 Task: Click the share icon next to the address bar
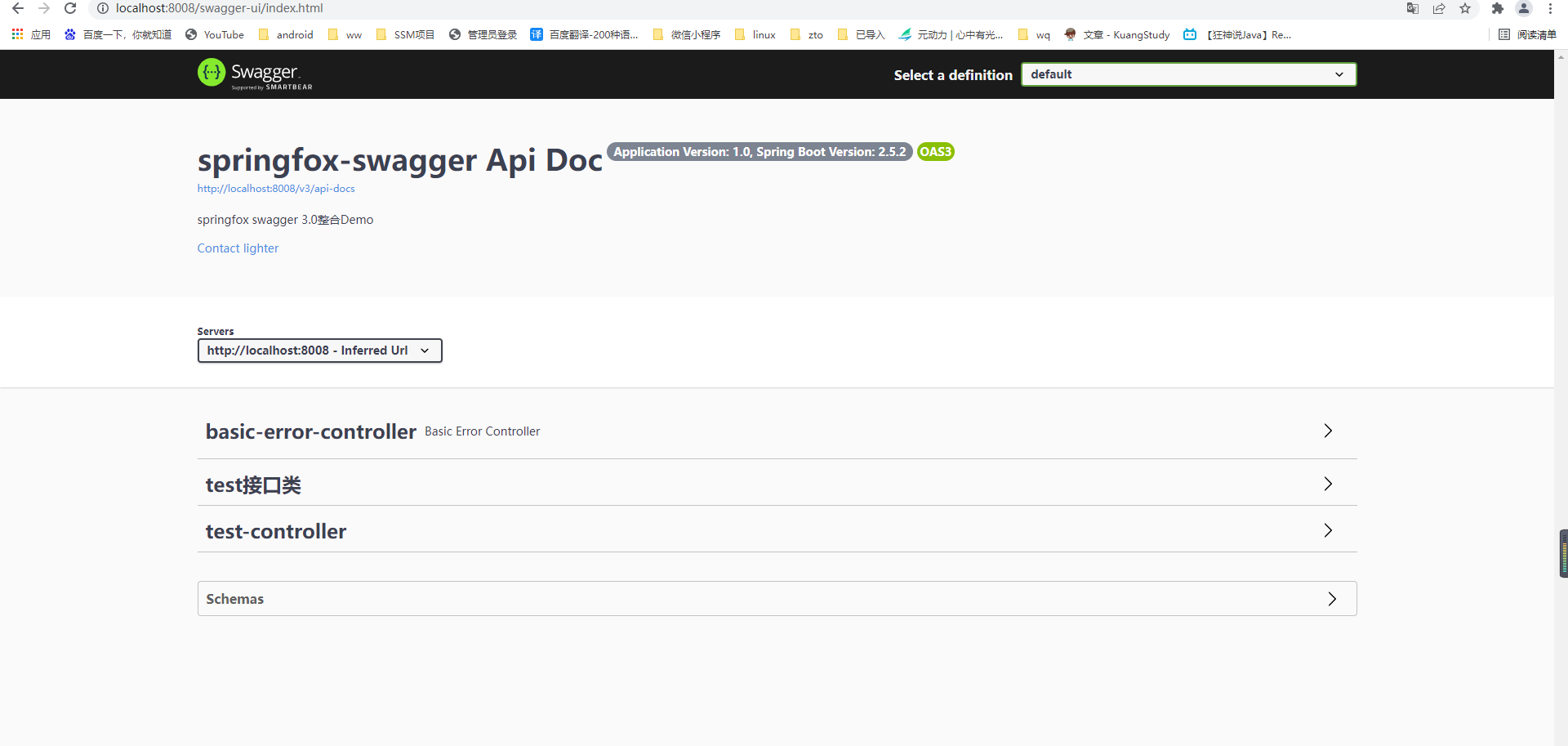coord(1439,8)
